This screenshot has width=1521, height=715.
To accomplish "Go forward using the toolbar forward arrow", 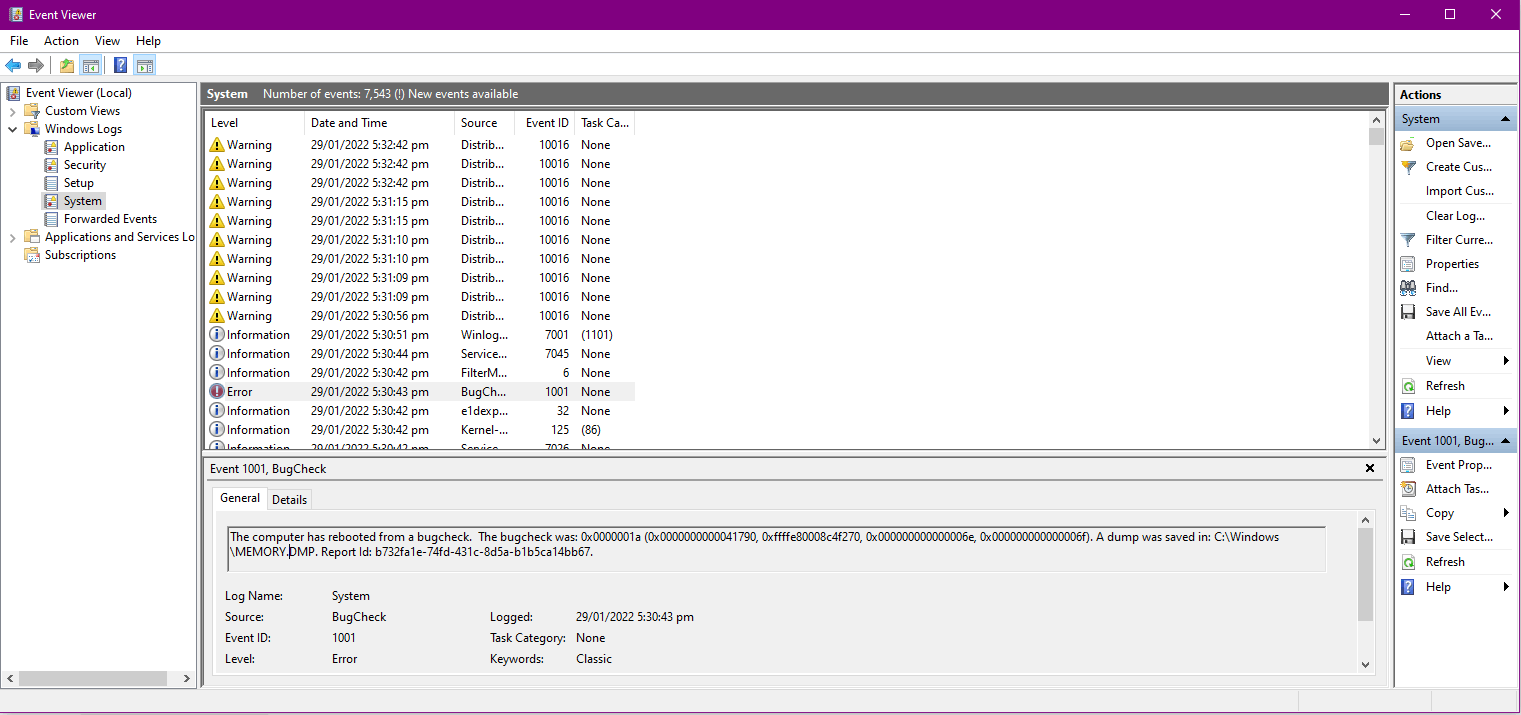I will point(36,66).
